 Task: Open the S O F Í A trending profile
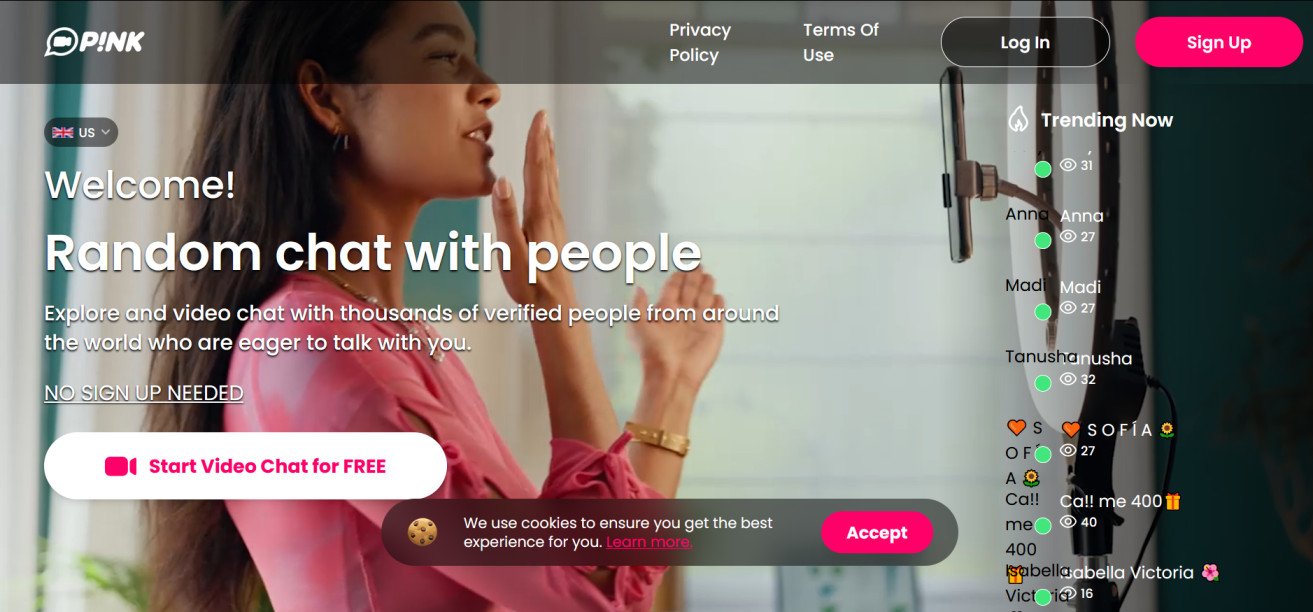click(1117, 430)
